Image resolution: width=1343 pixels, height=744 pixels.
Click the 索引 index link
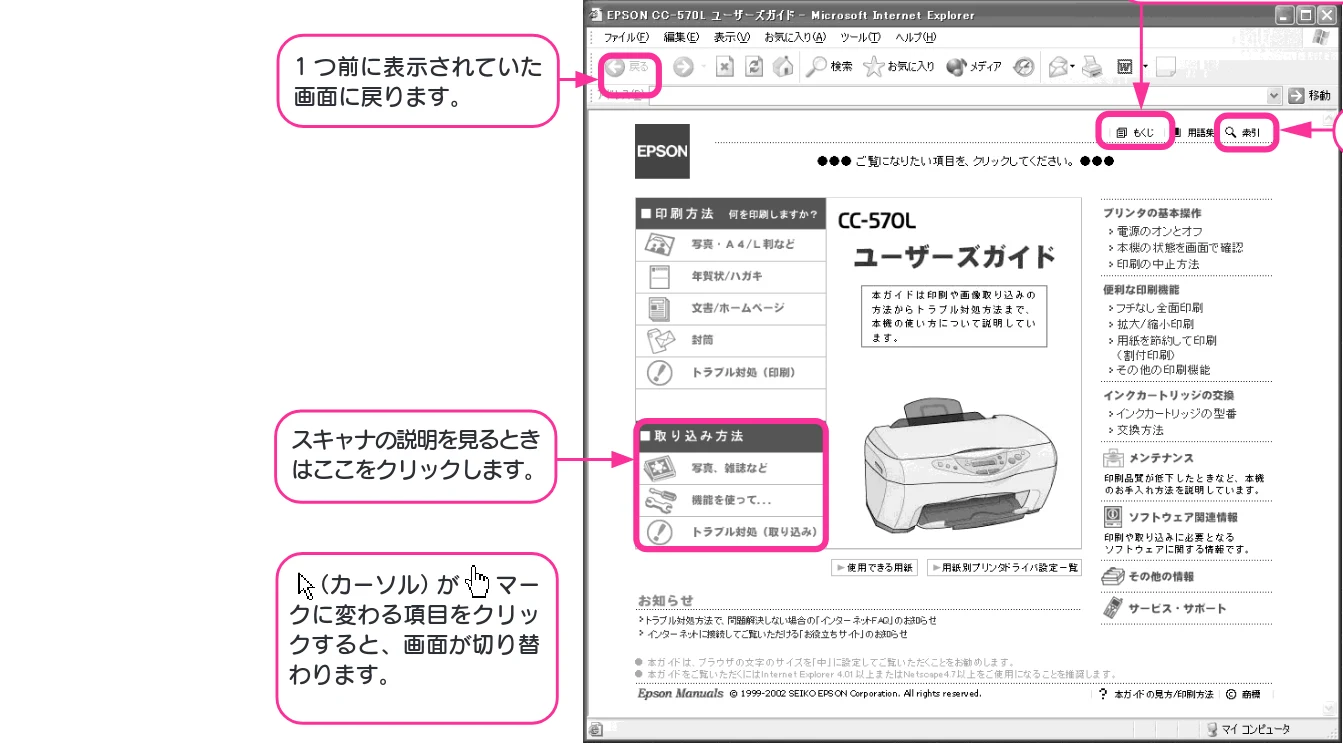1243,132
